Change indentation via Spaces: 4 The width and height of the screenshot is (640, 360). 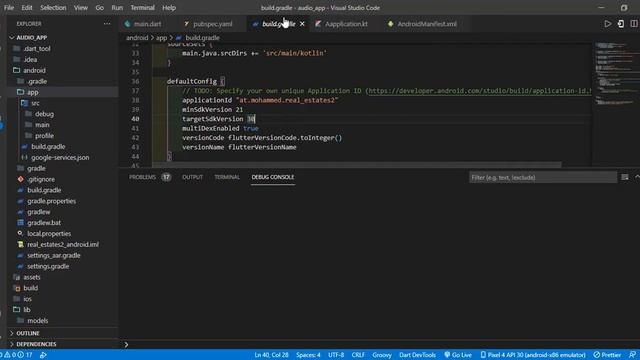pos(308,355)
